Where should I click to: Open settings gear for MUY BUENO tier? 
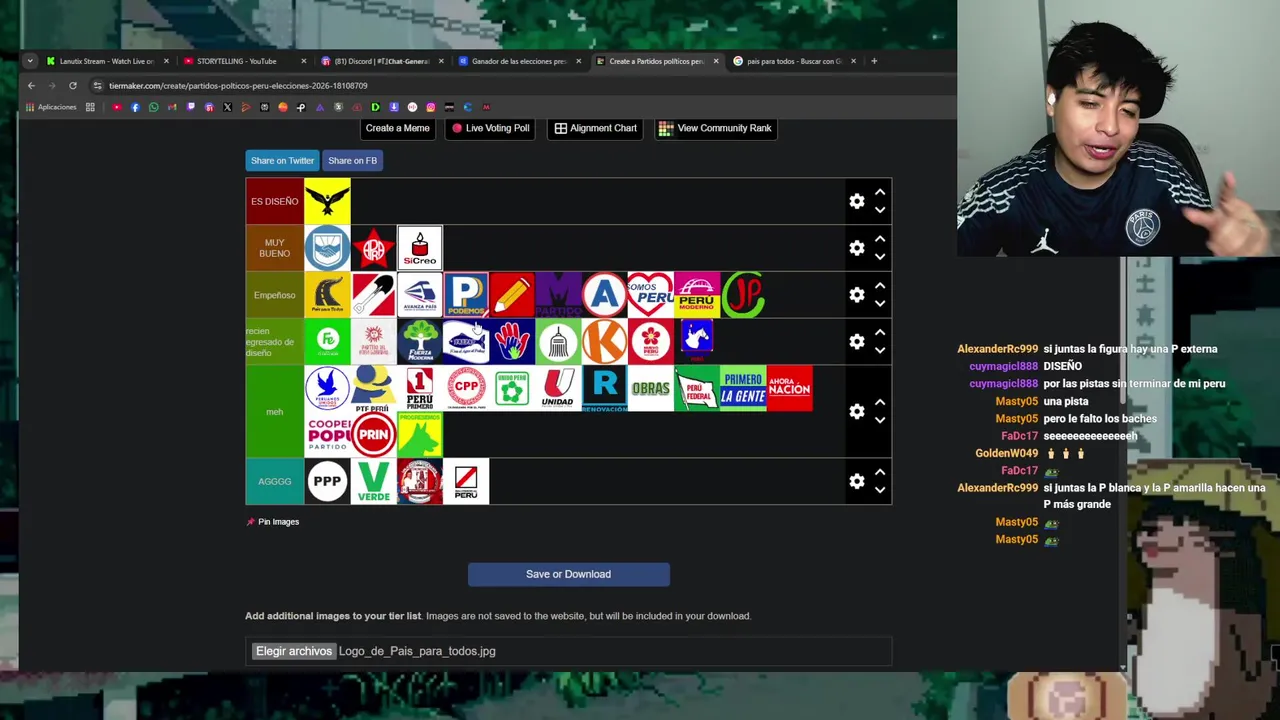click(857, 248)
